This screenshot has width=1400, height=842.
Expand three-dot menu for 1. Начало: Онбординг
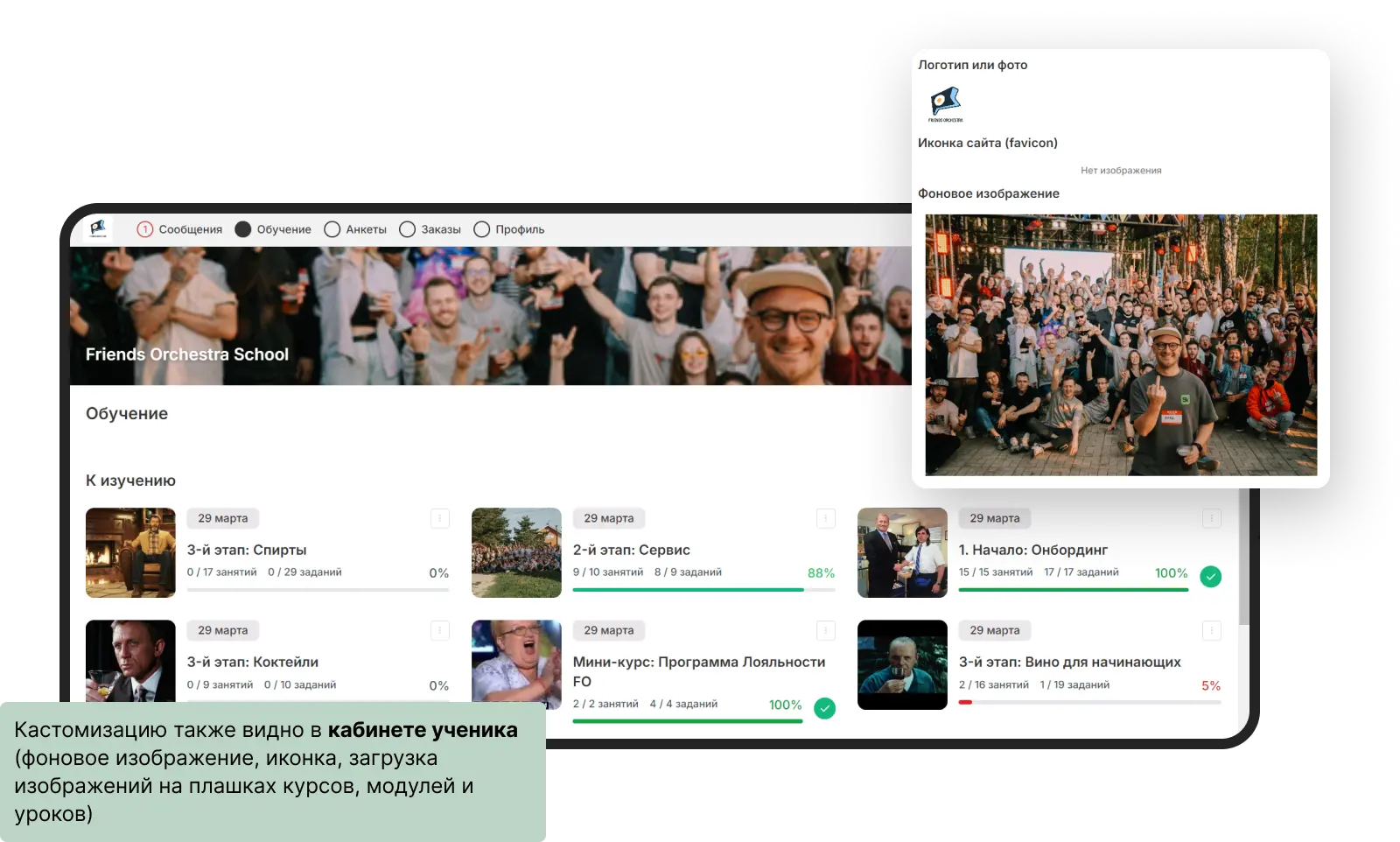click(x=1211, y=518)
